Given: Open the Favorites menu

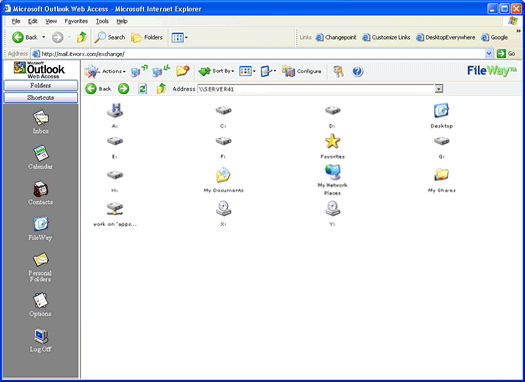Looking at the screenshot, I should tap(76, 21).
